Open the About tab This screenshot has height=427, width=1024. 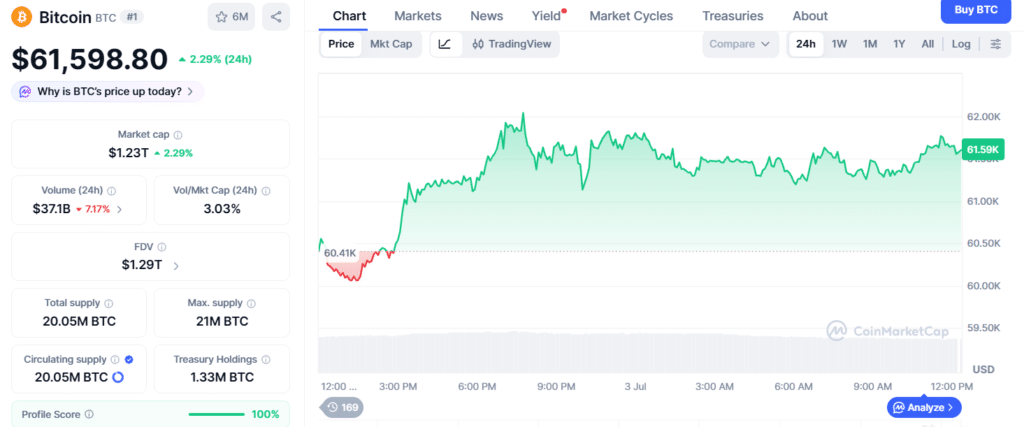[810, 16]
